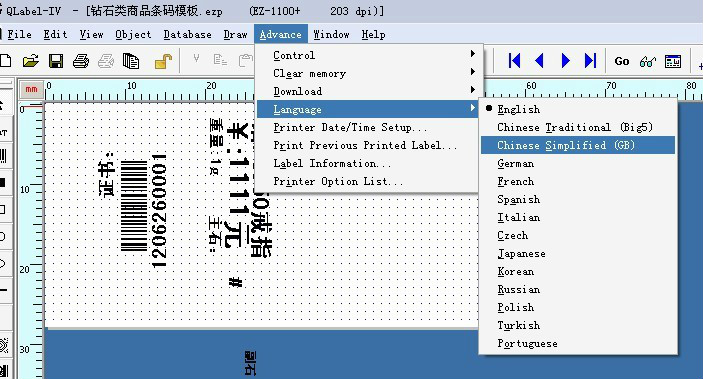703x379 pixels.
Task: Open Printer Option List
Action: tap(369, 181)
